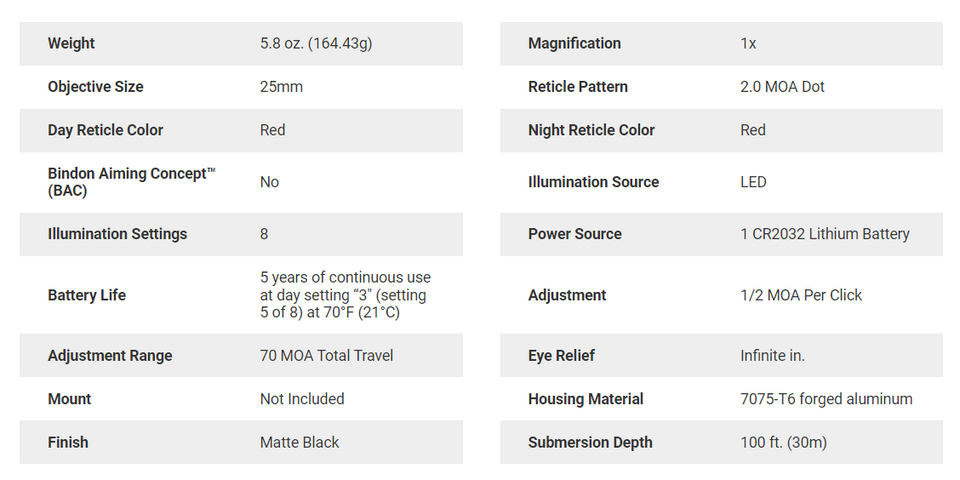The width and height of the screenshot is (960, 480).
Task: Select the 2.0 MOA Dot reticle pattern value
Action: tap(782, 87)
